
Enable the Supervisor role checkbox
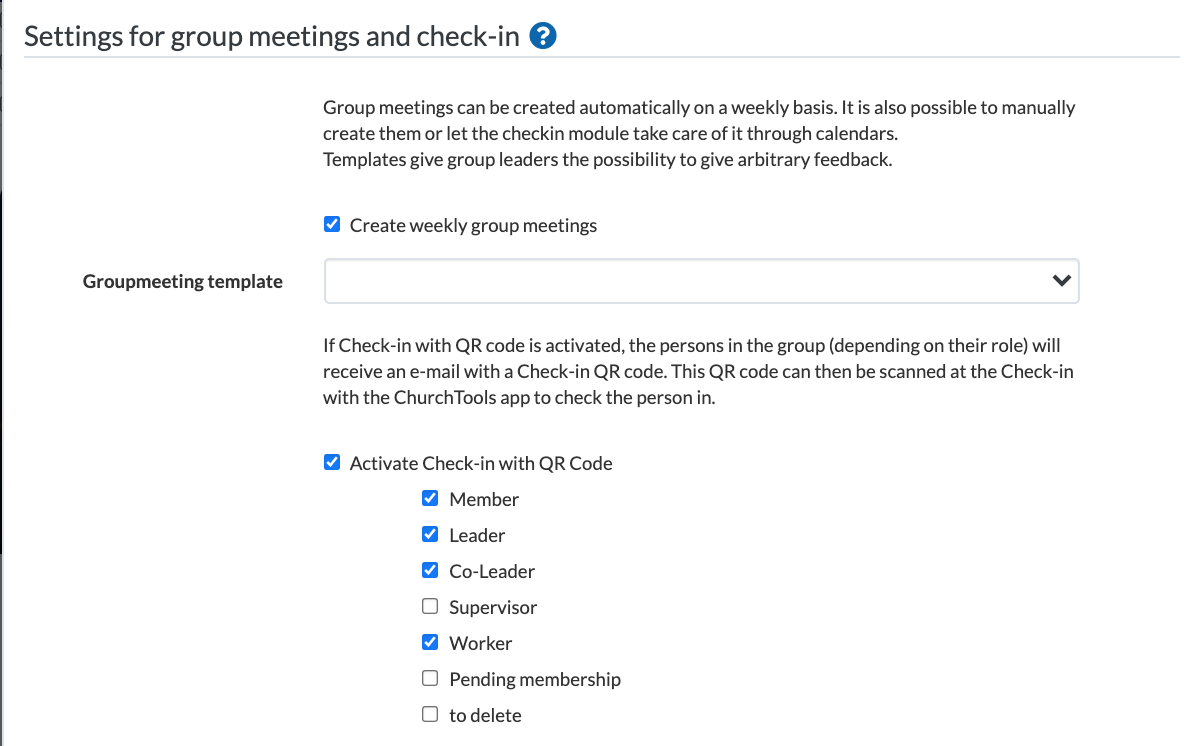(x=430, y=606)
